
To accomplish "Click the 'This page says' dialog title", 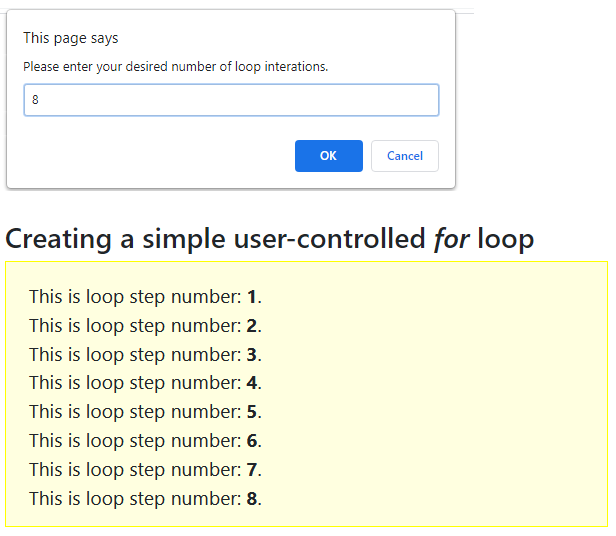I will pos(71,39).
